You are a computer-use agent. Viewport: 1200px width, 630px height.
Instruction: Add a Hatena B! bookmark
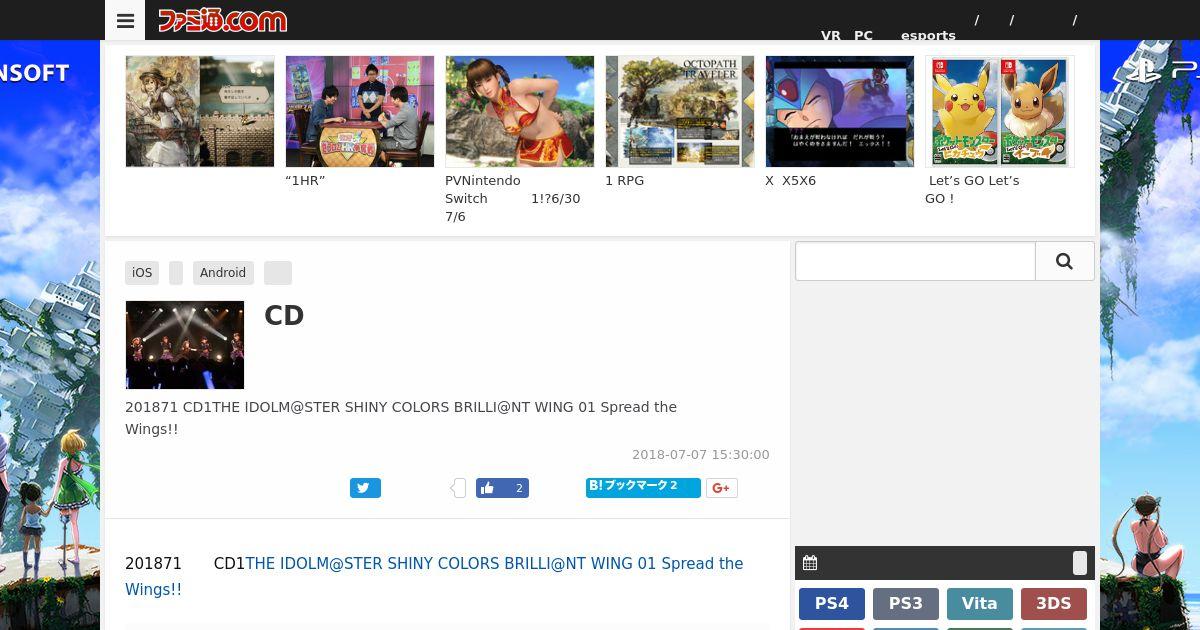click(x=643, y=487)
